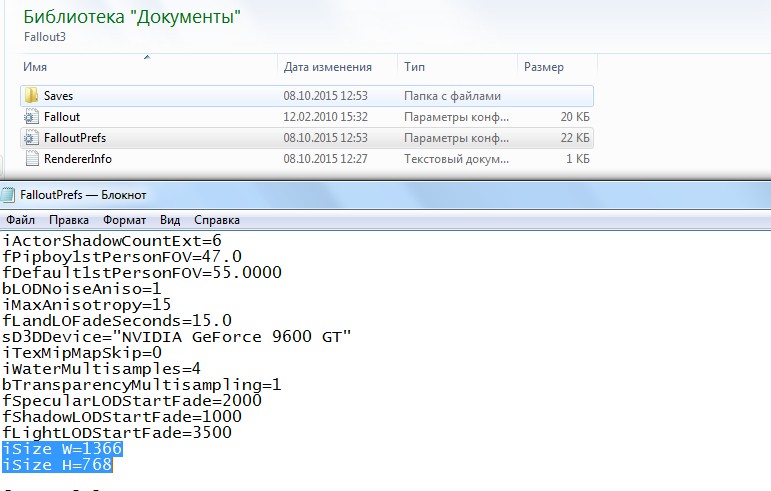
Task: Open the Справка menu in Notepad
Action: click(217, 220)
